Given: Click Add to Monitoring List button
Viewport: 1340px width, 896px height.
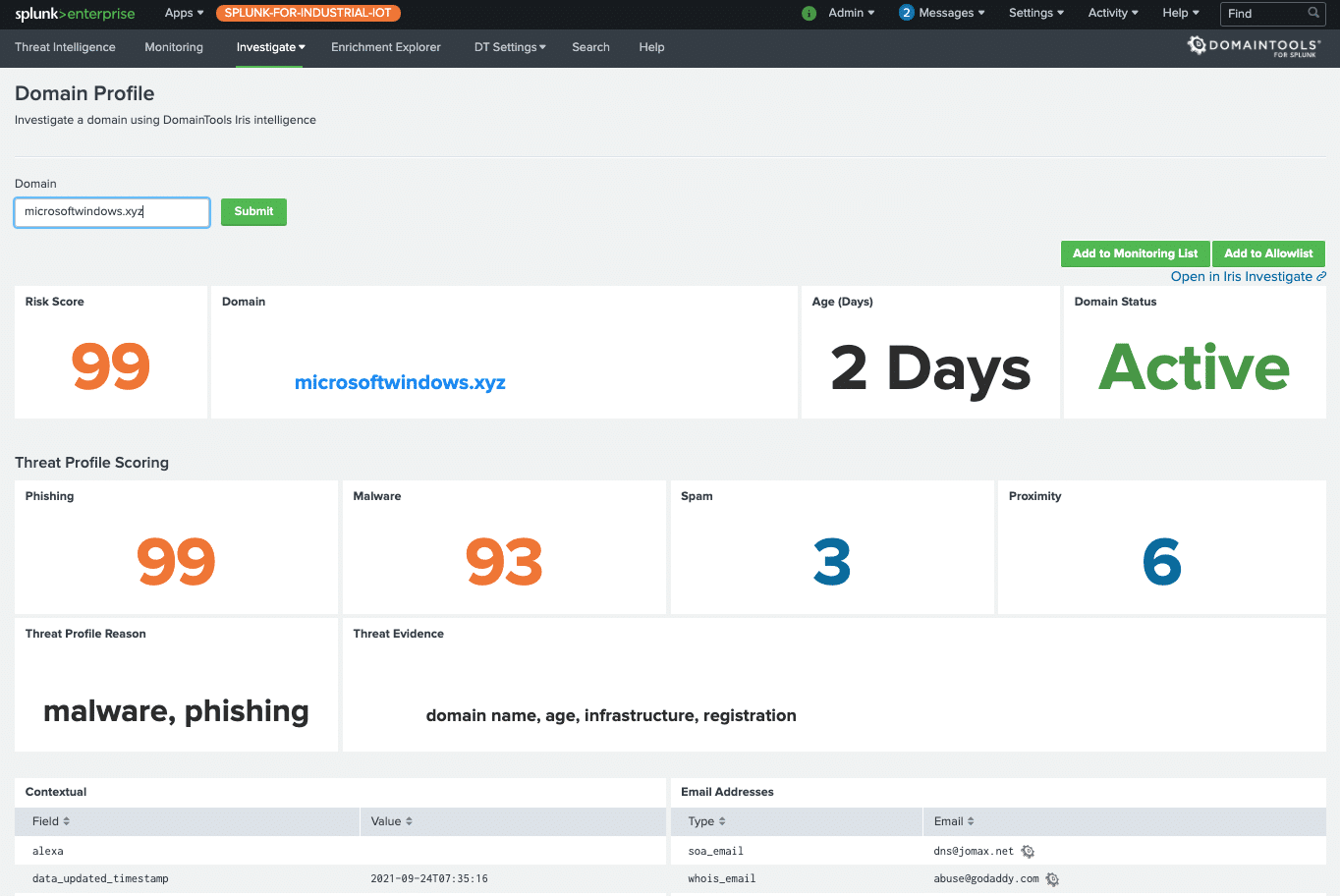Looking at the screenshot, I should tap(1135, 253).
